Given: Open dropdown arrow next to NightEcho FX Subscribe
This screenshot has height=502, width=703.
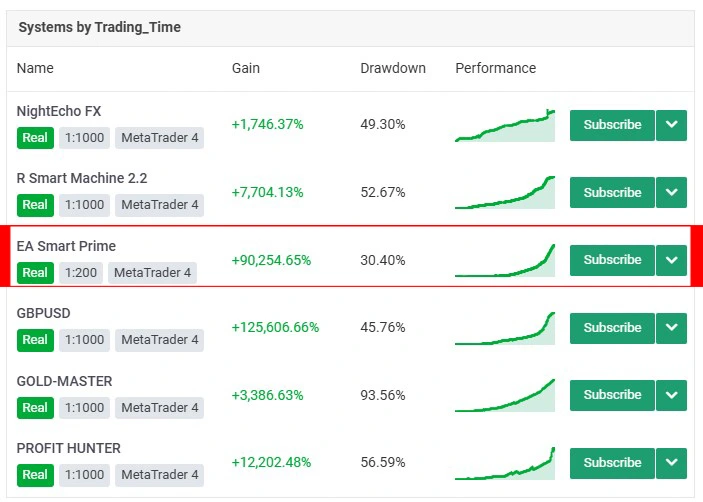Looking at the screenshot, I should coord(671,125).
